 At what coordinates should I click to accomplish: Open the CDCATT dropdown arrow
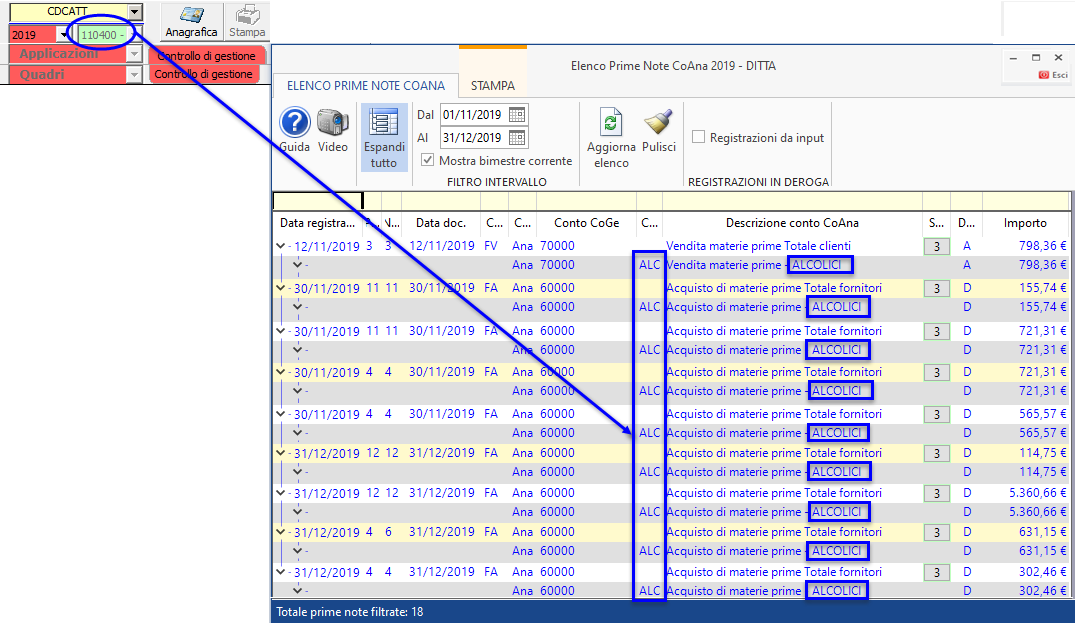[x=135, y=11]
